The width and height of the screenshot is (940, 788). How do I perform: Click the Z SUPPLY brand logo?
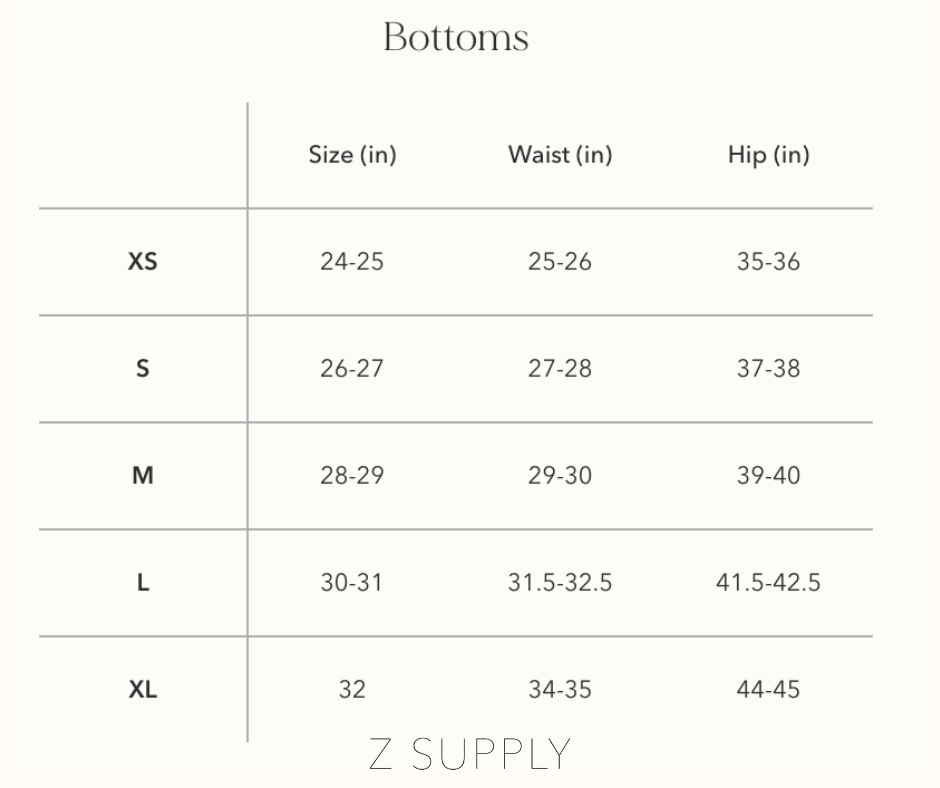(470, 754)
